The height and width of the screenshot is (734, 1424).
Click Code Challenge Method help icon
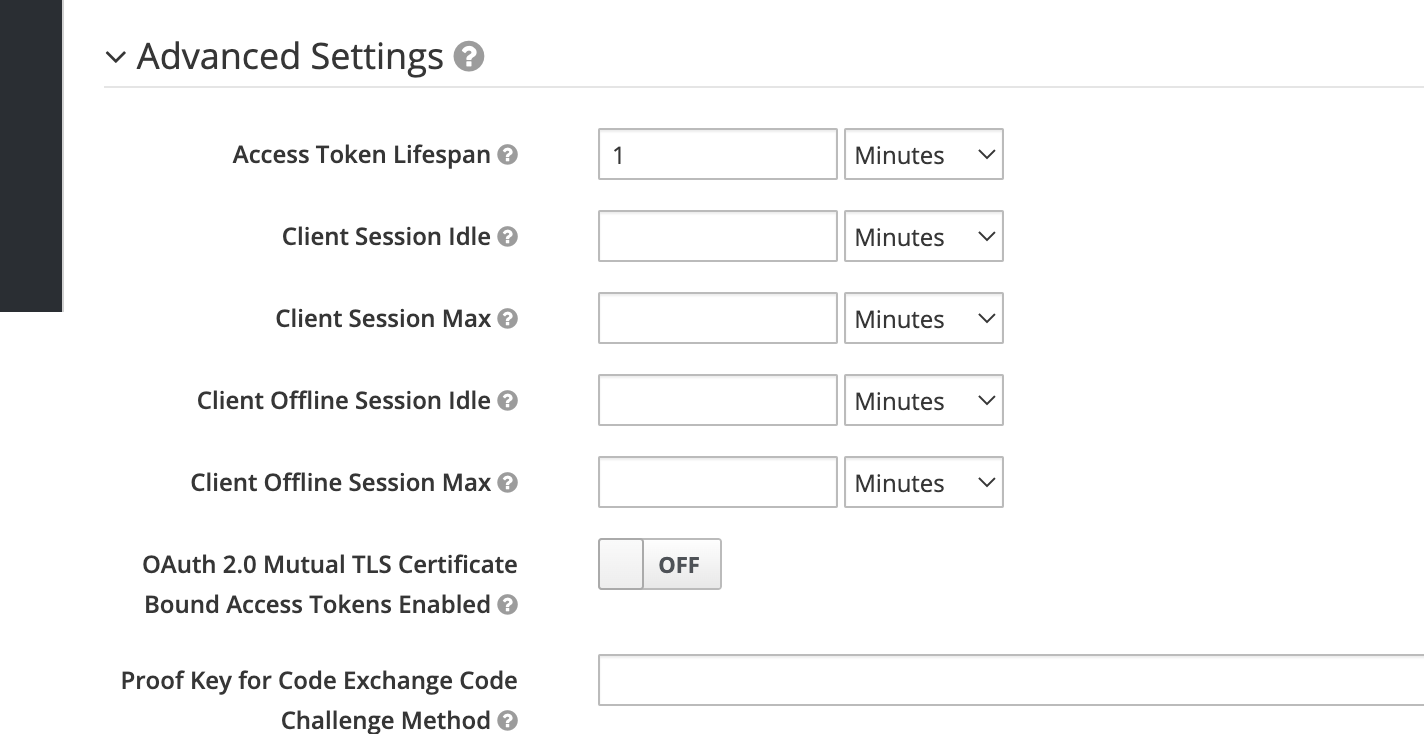point(508,721)
